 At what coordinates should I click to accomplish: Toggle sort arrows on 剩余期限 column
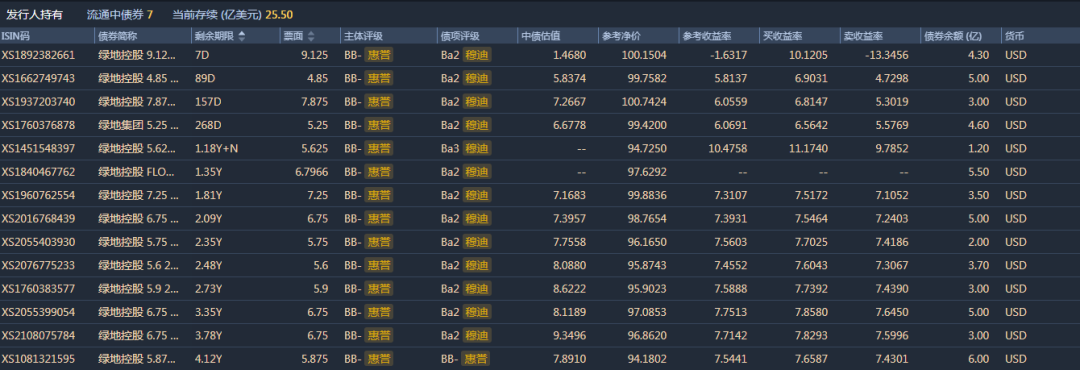tap(242, 36)
